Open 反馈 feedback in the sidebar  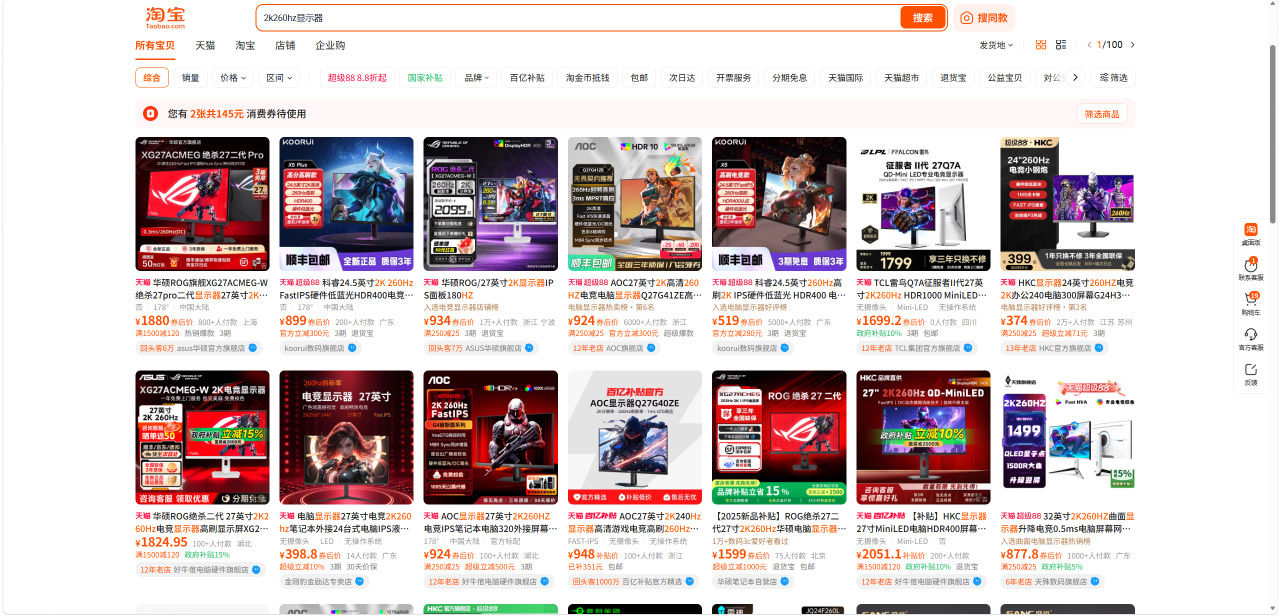click(1251, 374)
